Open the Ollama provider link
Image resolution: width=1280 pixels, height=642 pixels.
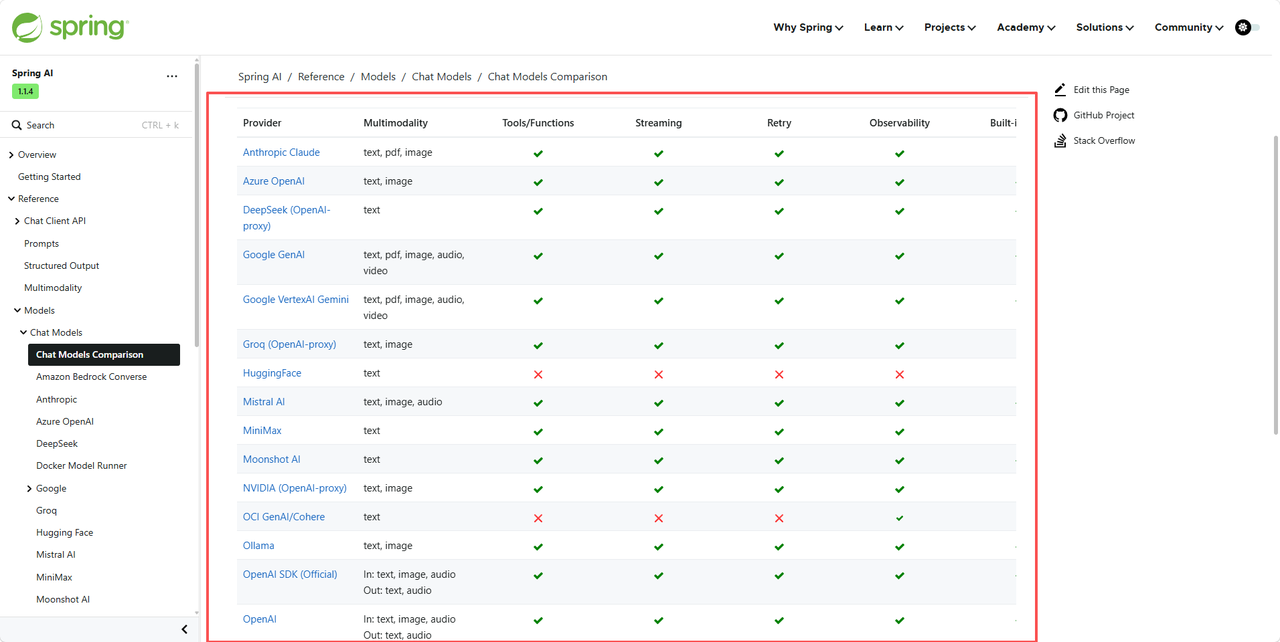(x=258, y=546)
